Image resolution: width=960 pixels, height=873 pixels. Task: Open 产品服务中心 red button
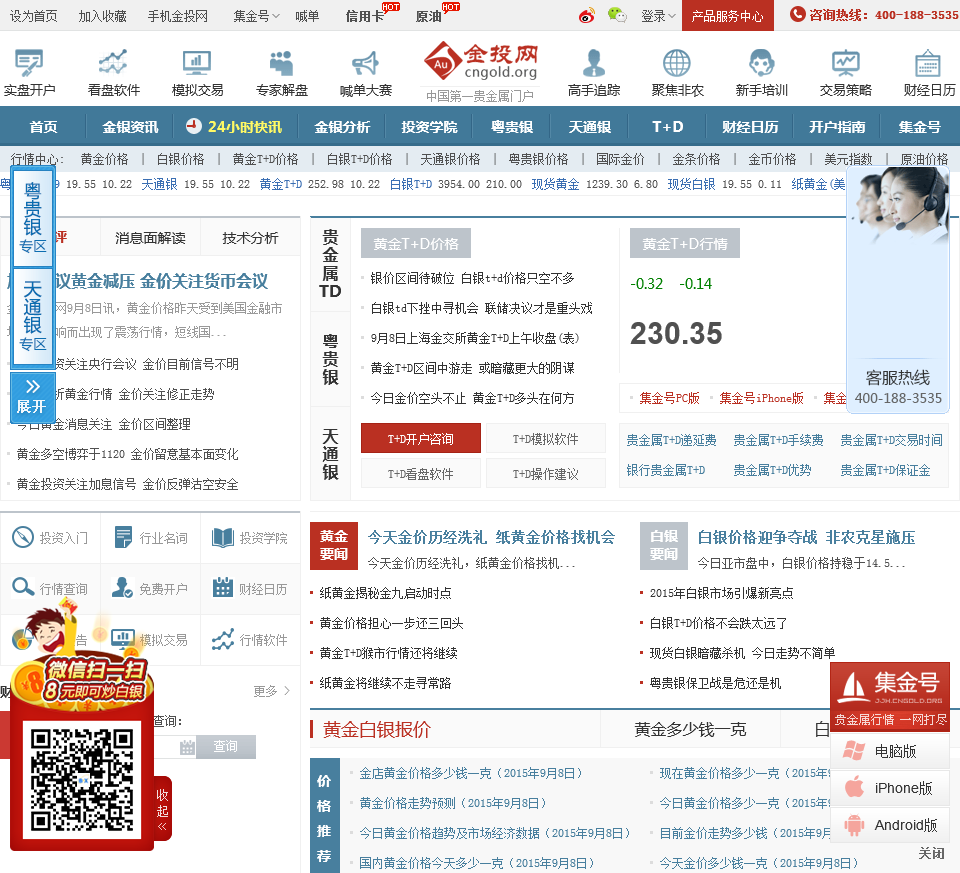click(x=727, y=16)
